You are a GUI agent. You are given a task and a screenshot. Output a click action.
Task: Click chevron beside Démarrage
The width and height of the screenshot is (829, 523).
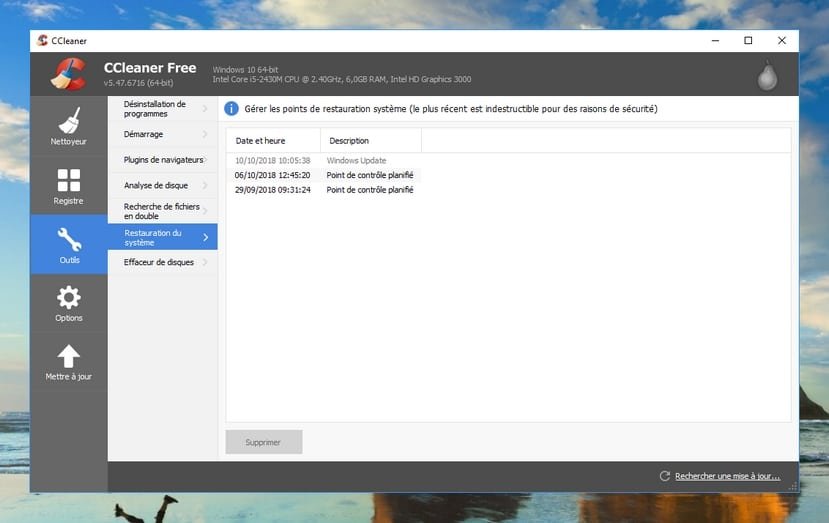[205, 134]
